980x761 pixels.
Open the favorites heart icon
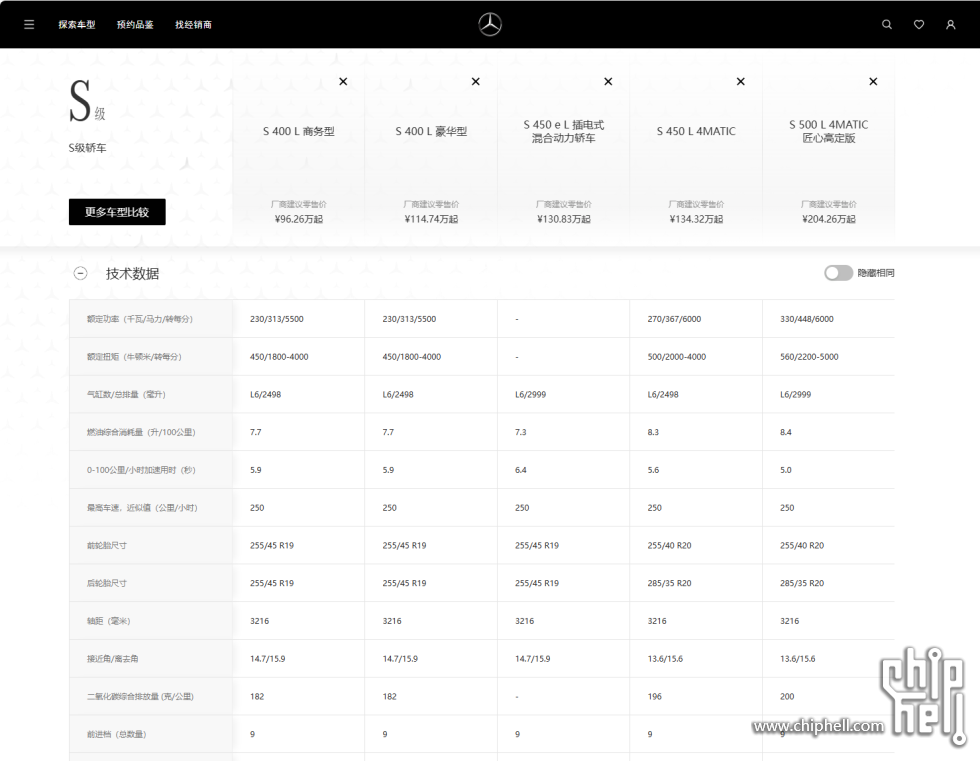click(919, 24)
